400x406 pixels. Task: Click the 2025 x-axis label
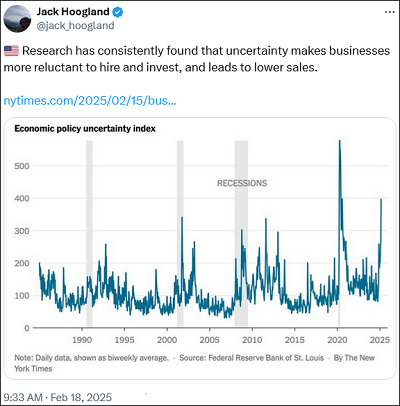380,340
